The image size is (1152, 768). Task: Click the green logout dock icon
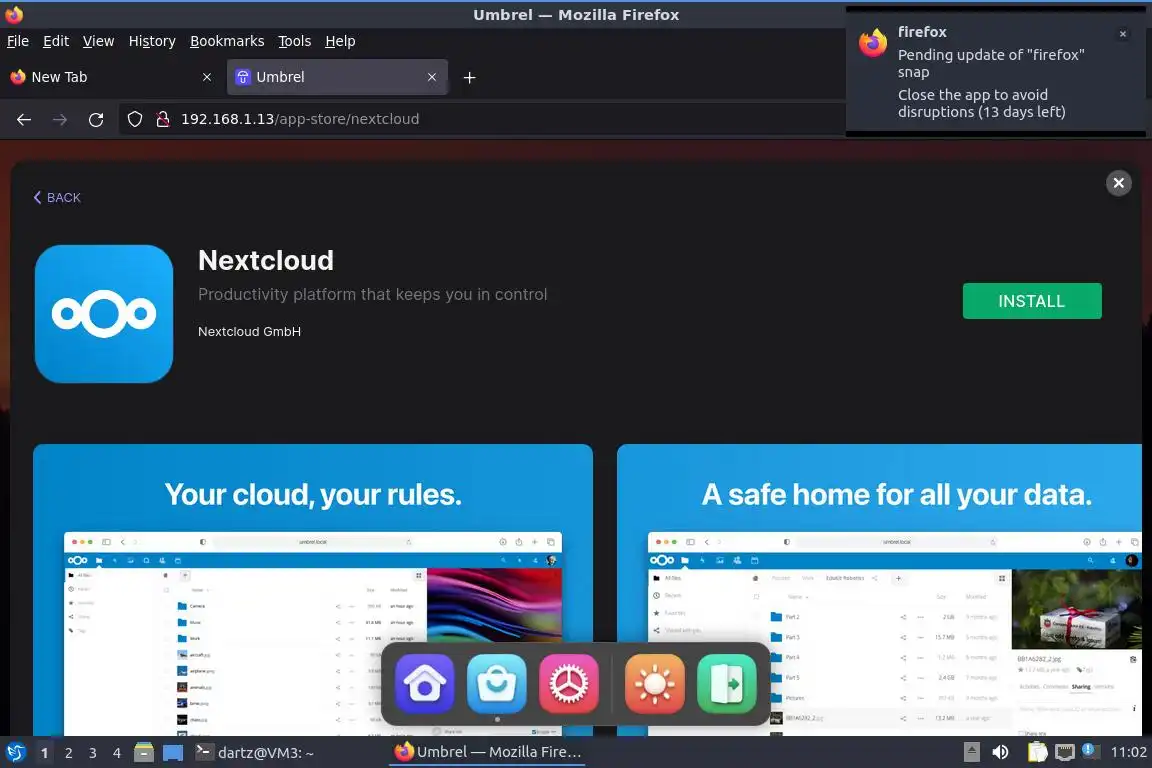[x=727, y=684]
